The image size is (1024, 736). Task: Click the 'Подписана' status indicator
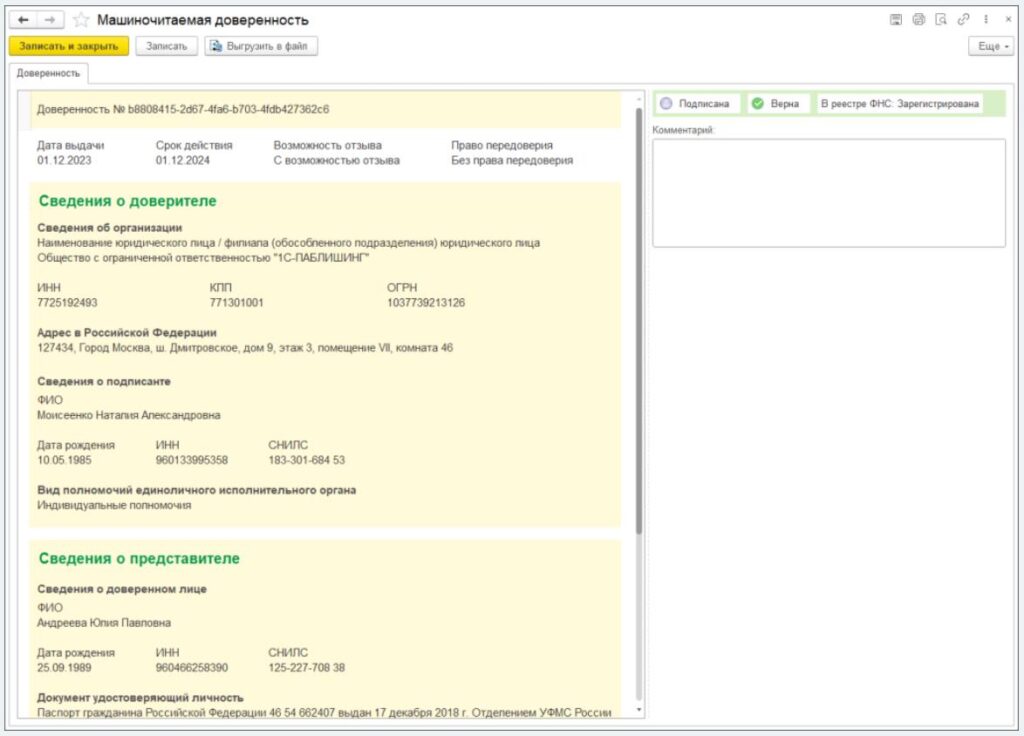(697, 104)
